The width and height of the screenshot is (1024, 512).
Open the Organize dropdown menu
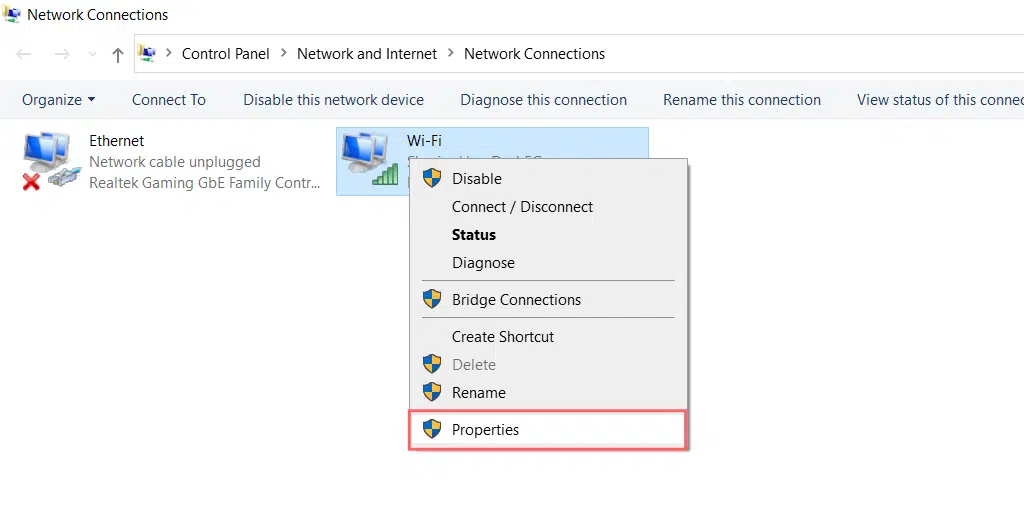(x=58, y=100)
